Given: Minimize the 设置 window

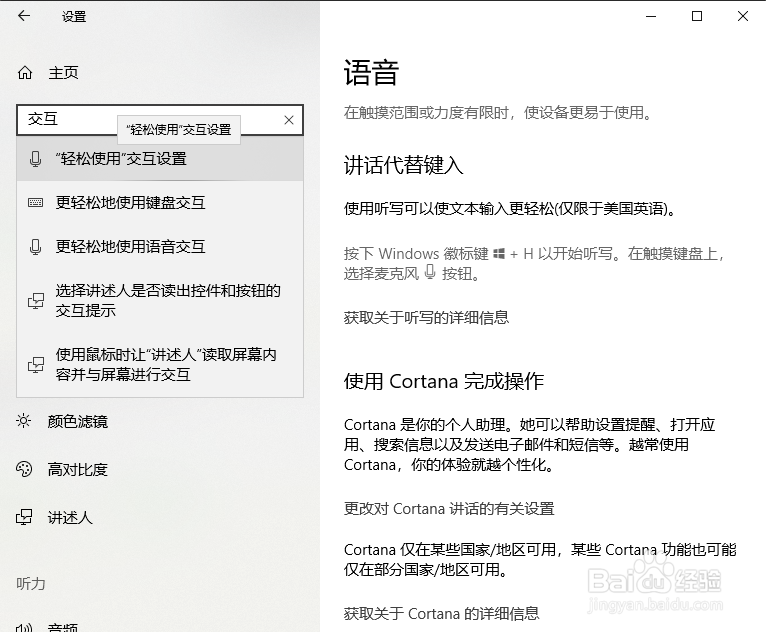Looking at the screenshot, I should pyautogui.click(x=651, y=16).
